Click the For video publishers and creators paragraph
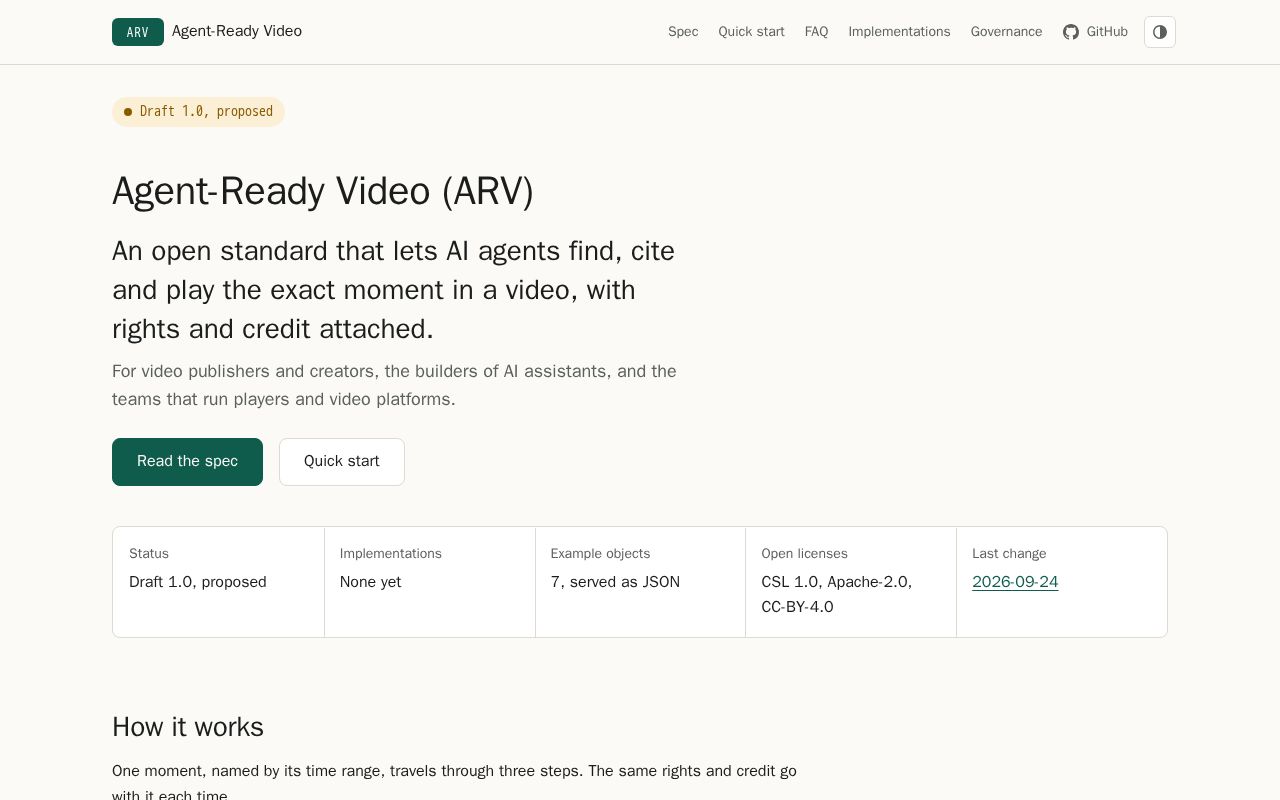The height and width of the screenshot is (800, 1280). pyautogui.click(x=395, y=385)
